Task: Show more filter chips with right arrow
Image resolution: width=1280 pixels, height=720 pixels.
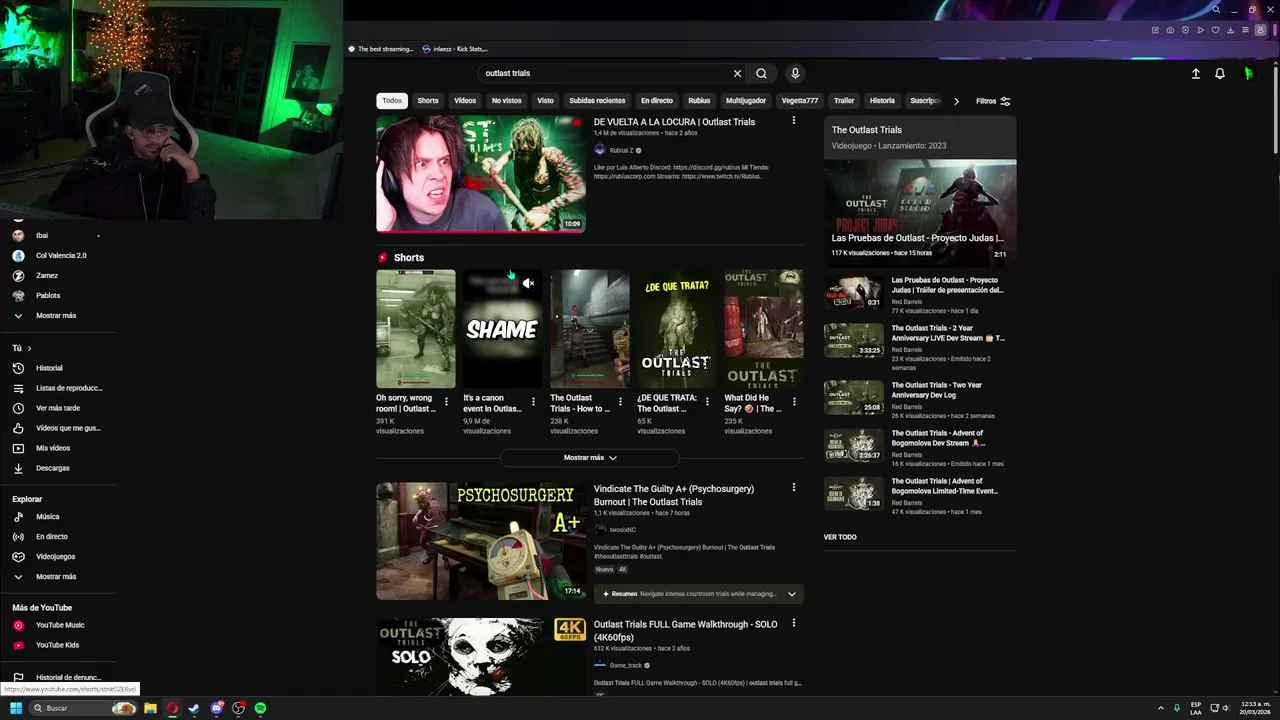Action: click(956, 101)
